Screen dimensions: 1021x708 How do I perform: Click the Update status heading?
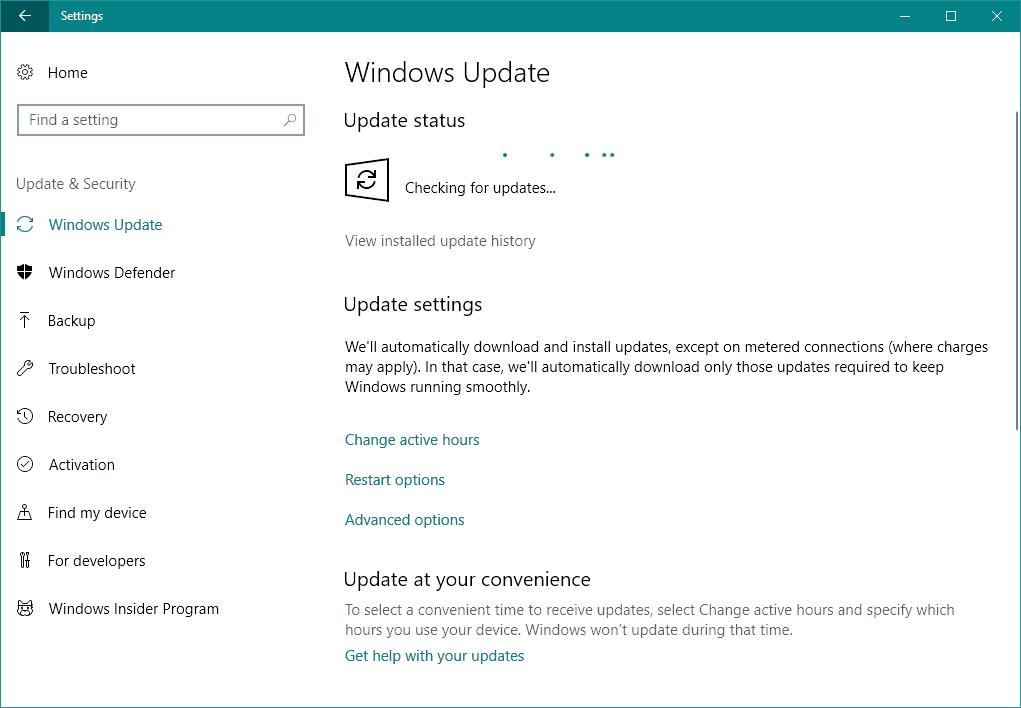point(404,120)
